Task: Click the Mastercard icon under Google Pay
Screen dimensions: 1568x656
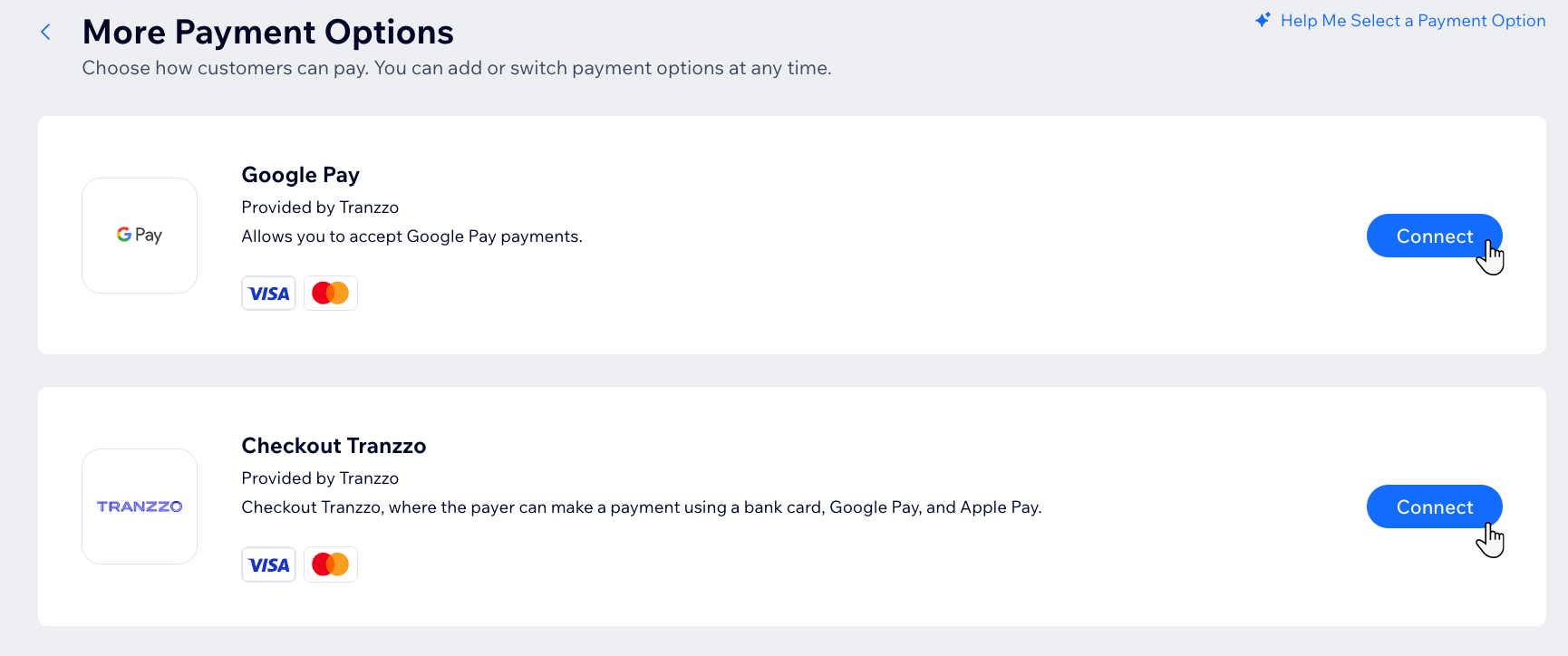Action: (x=330, y=292)
